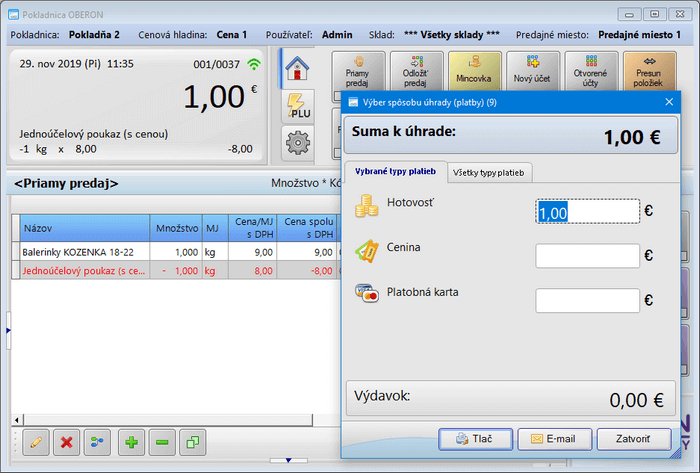Click the pencil edit item icon
This screenshot has width=700, height=473.
point(36,440)
